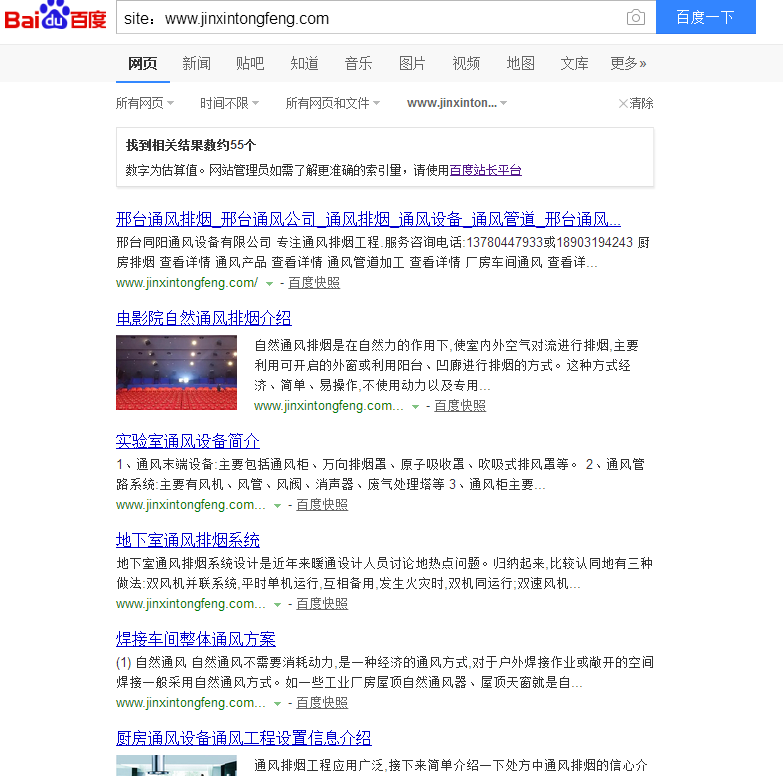Open 百度快照 for 实验室通风设备简介 result

[322, 505]
